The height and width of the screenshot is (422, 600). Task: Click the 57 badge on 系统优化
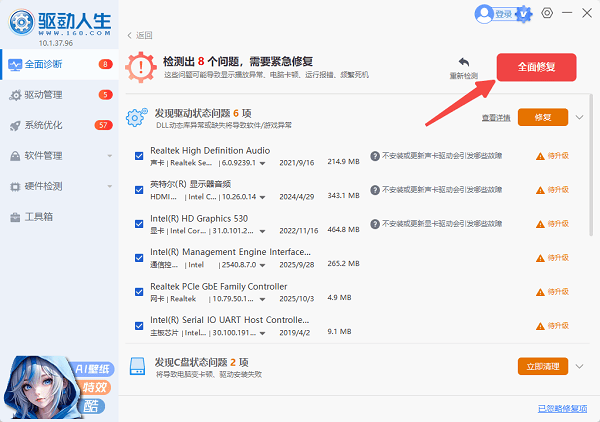[x=103, y=125]
